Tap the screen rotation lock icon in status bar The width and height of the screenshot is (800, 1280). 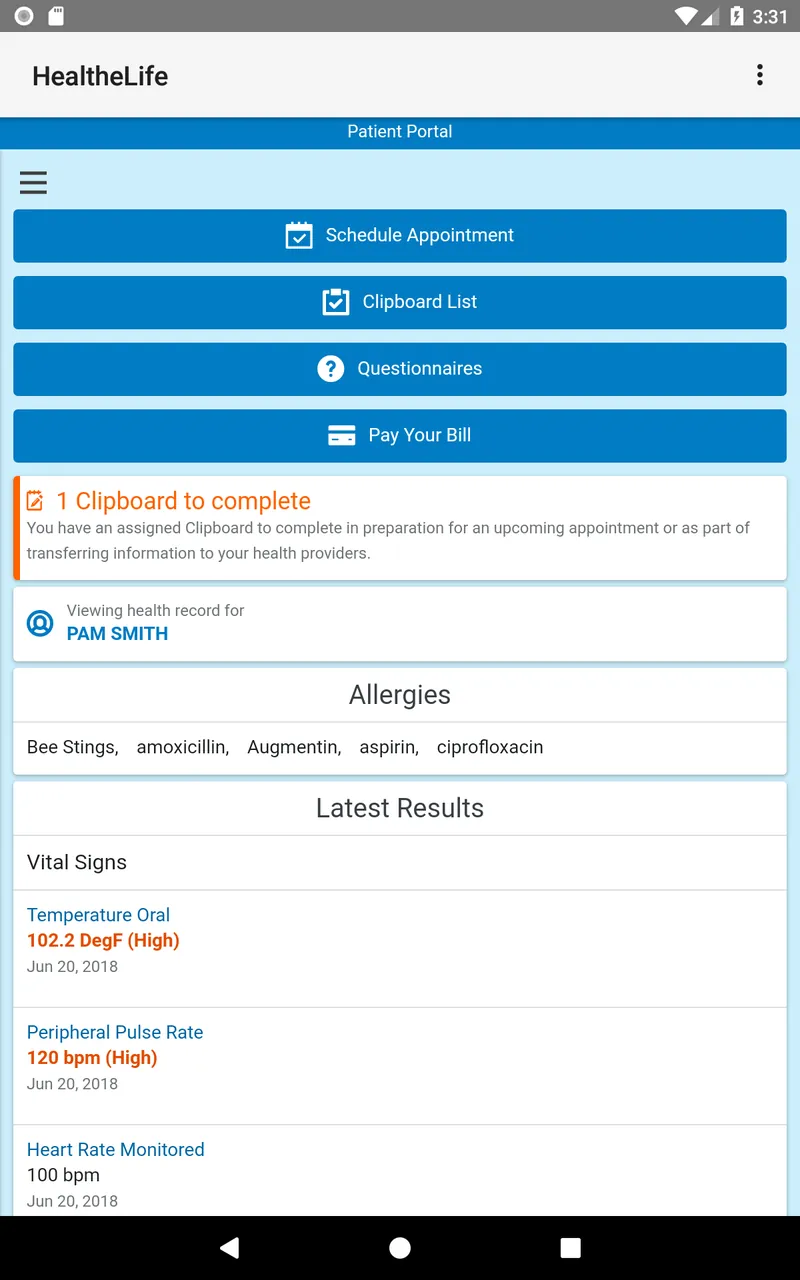click(x=24, y=16)
